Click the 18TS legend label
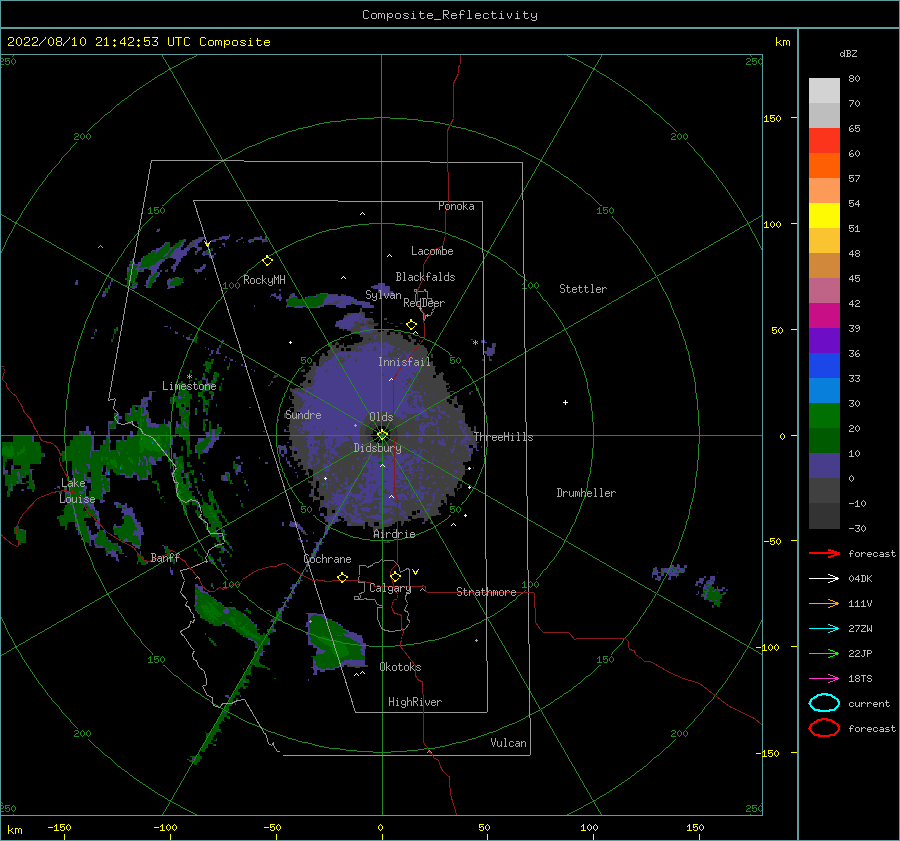This screenshot has width=900, height=841. pos(860,679)
